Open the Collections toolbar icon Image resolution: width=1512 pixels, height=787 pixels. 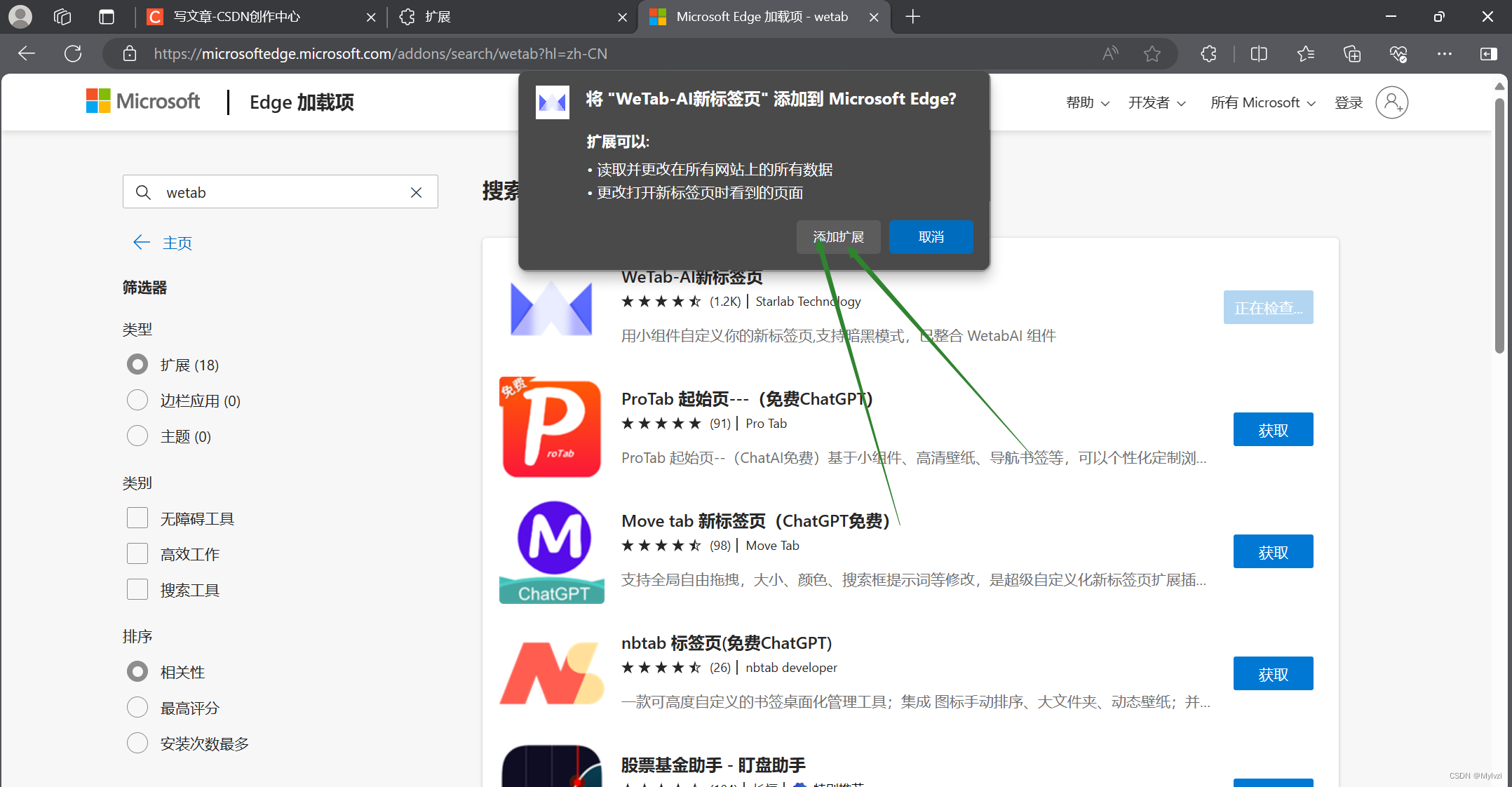click(x=1351, y=53)
